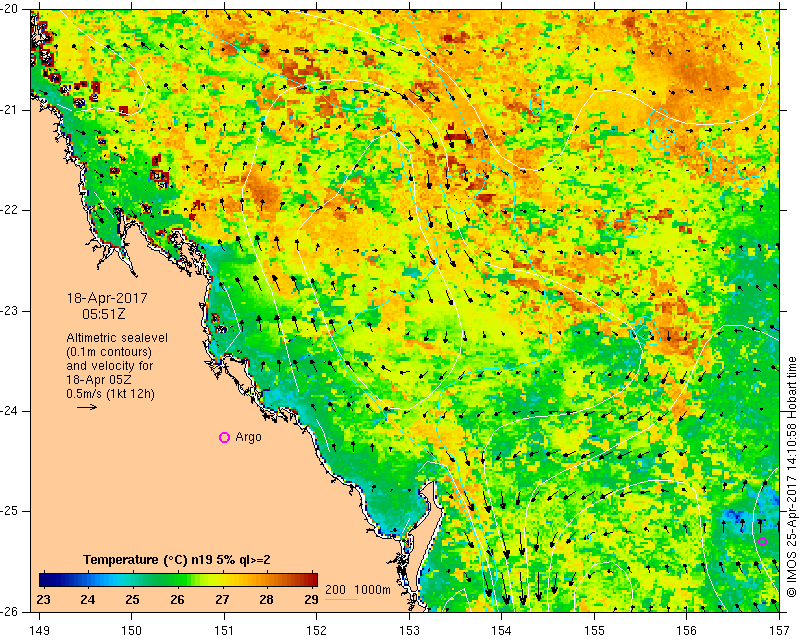Click the color bar label 26
800x640 pixels.
(177, 600)
